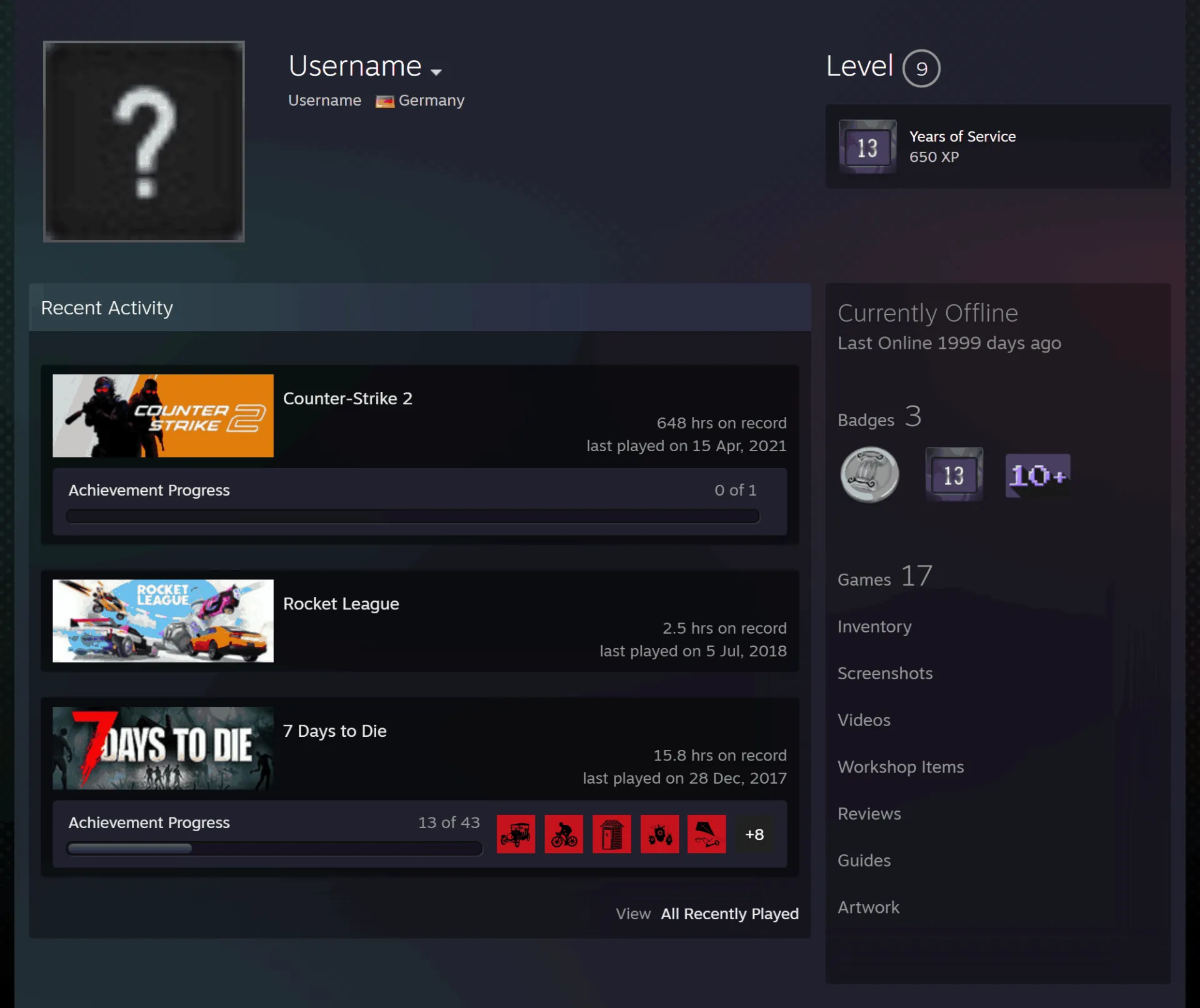Click the Currently Offline status text
Viewport: 1200px width, 1008px height.
(x=927, y=313)
